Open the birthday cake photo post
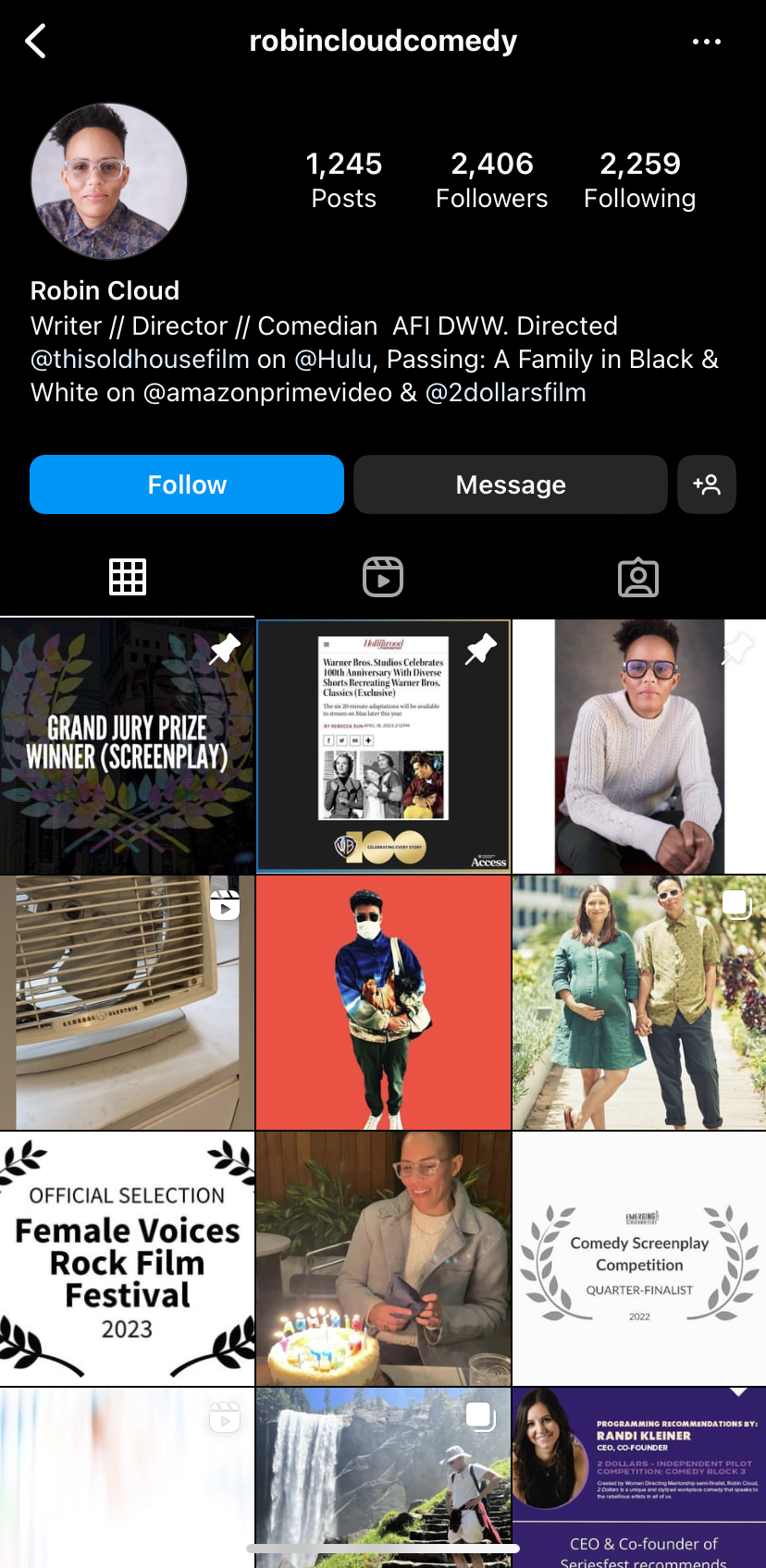This screenshot has height=1568, width=766. click(x=383, y=1259)
